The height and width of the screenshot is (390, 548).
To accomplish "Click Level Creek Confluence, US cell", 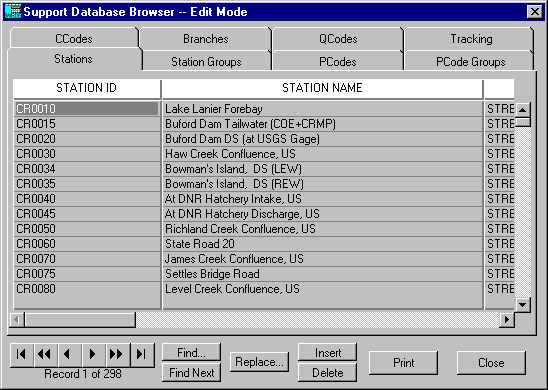I will coord(323,289).
